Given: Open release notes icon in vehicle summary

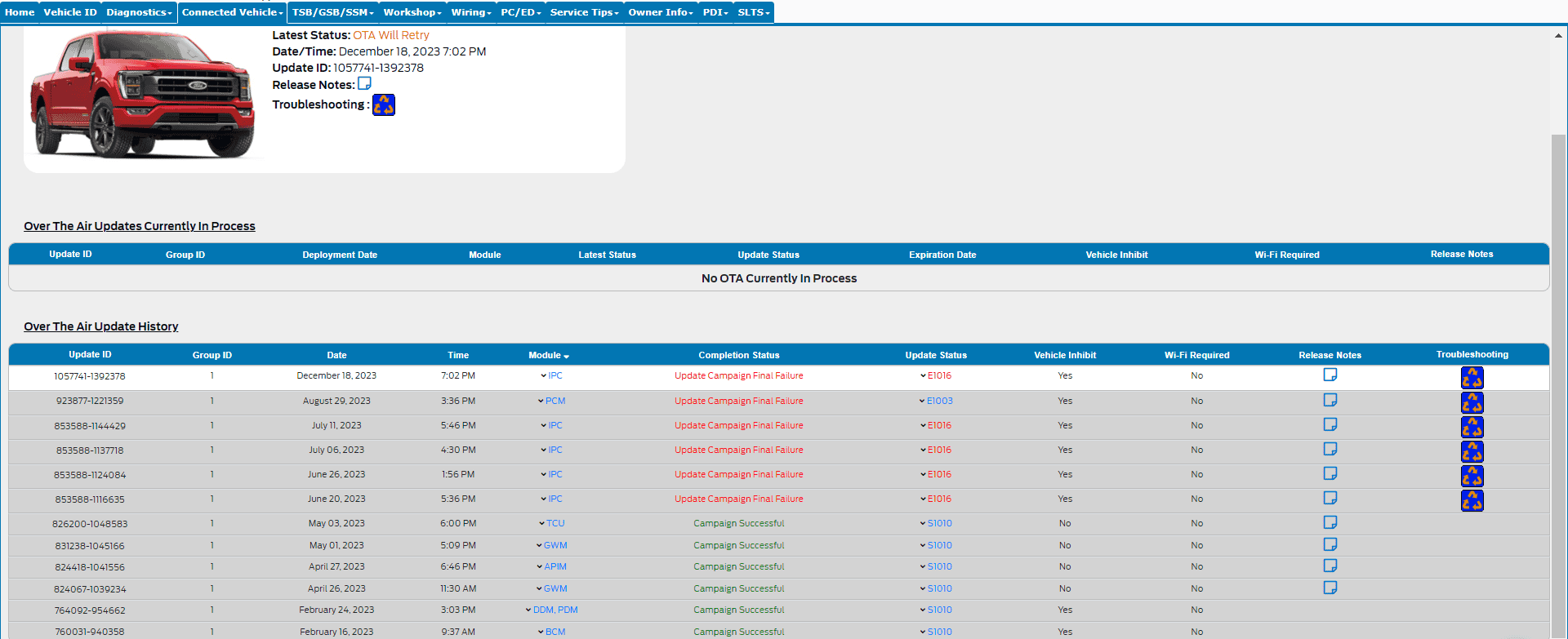Looking at the screenshot, I should (x=364, y=83).
